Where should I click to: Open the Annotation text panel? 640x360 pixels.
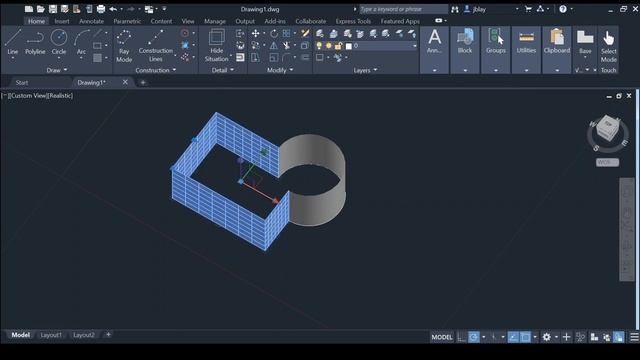point(434,49)
